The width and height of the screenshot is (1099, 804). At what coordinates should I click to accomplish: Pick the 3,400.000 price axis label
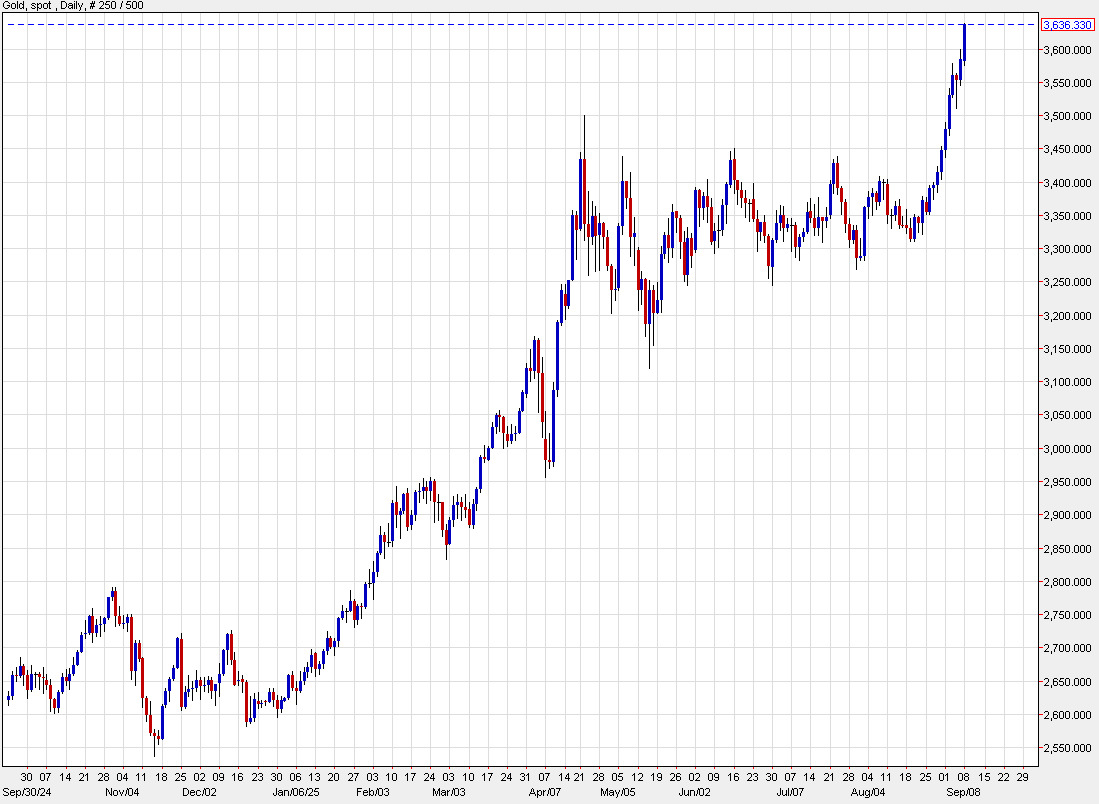coord(1067,183)
